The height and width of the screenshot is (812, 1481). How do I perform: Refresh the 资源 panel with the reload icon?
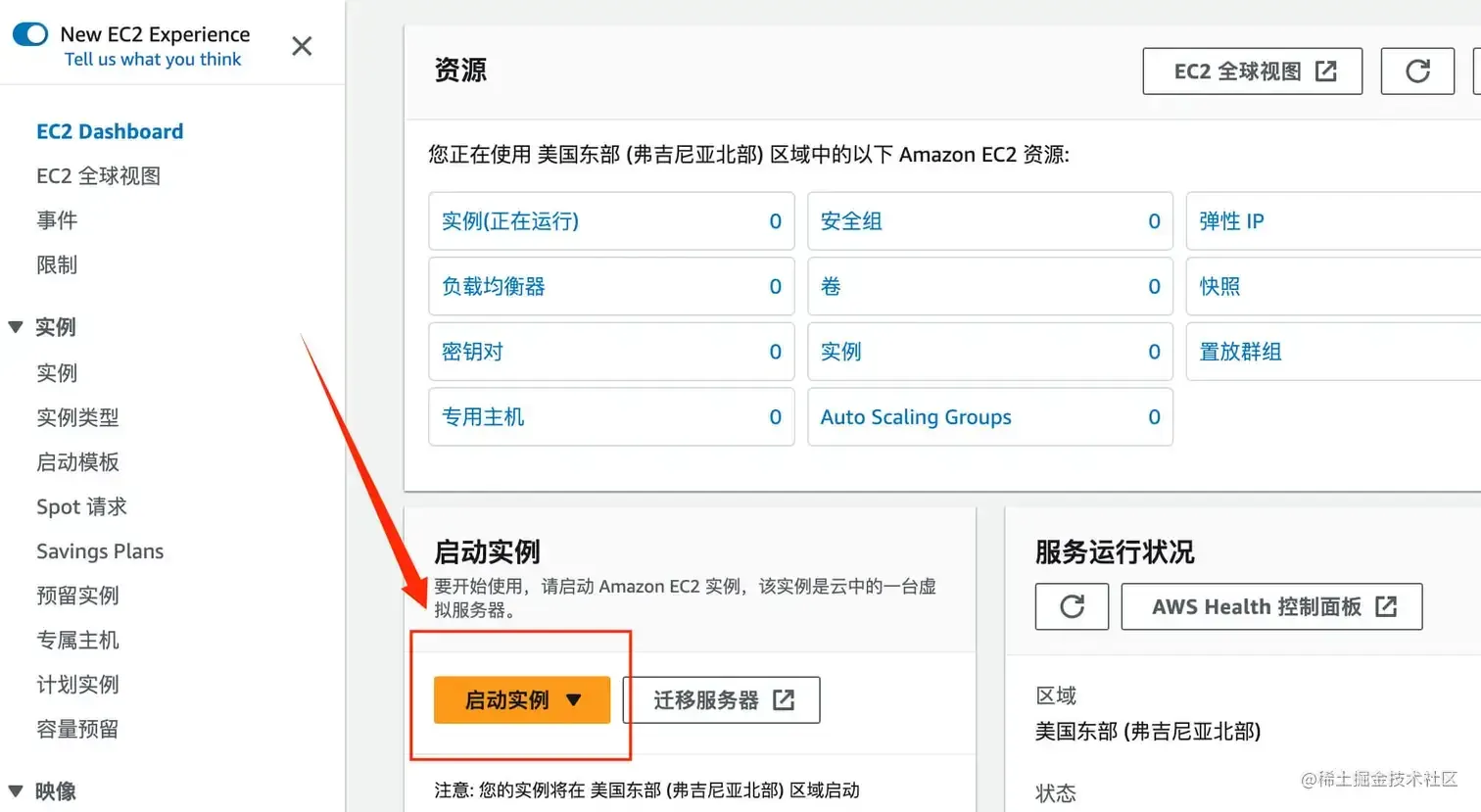1417,72
